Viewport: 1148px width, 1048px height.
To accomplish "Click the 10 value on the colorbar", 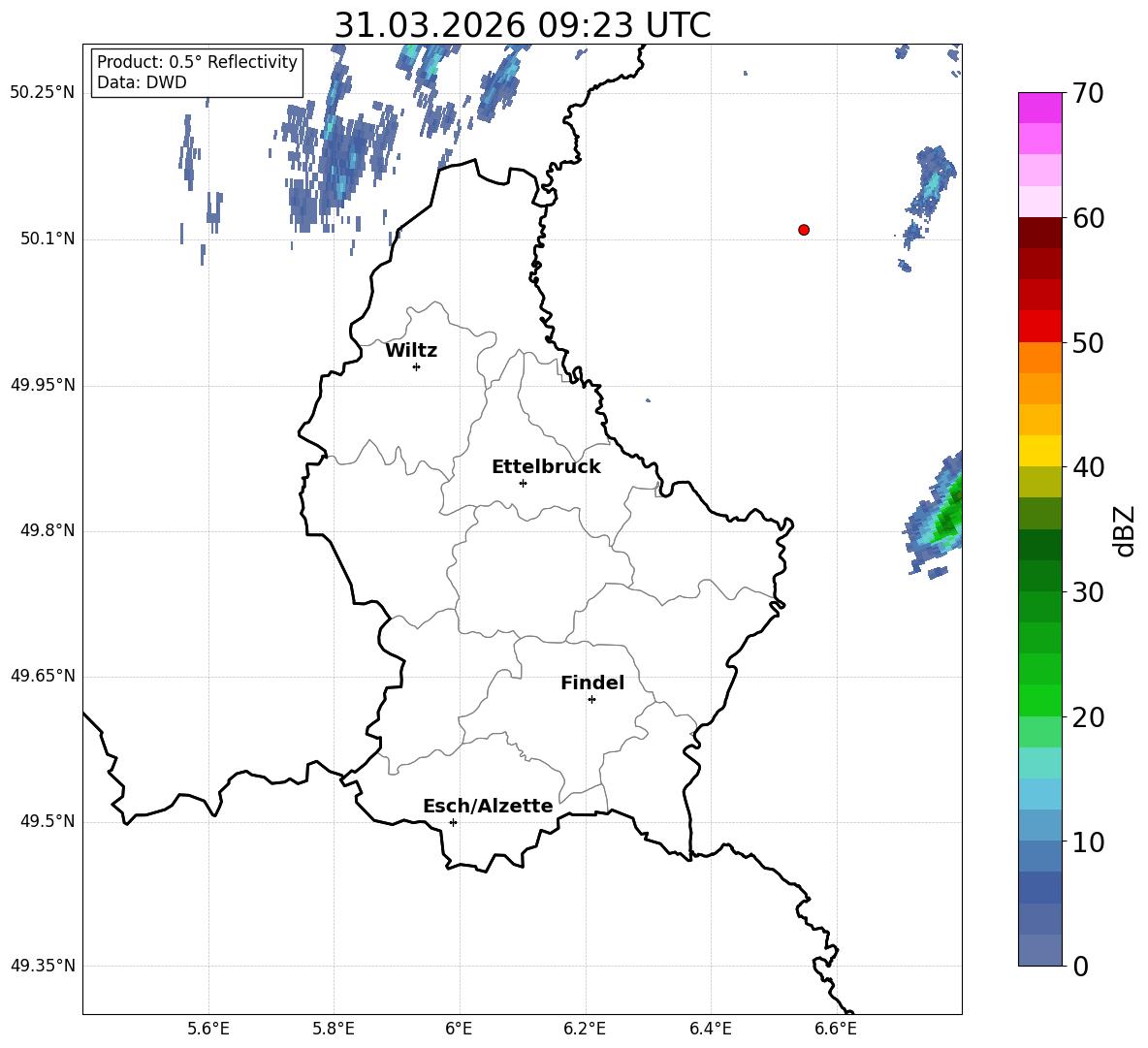I will point(1088,842).
